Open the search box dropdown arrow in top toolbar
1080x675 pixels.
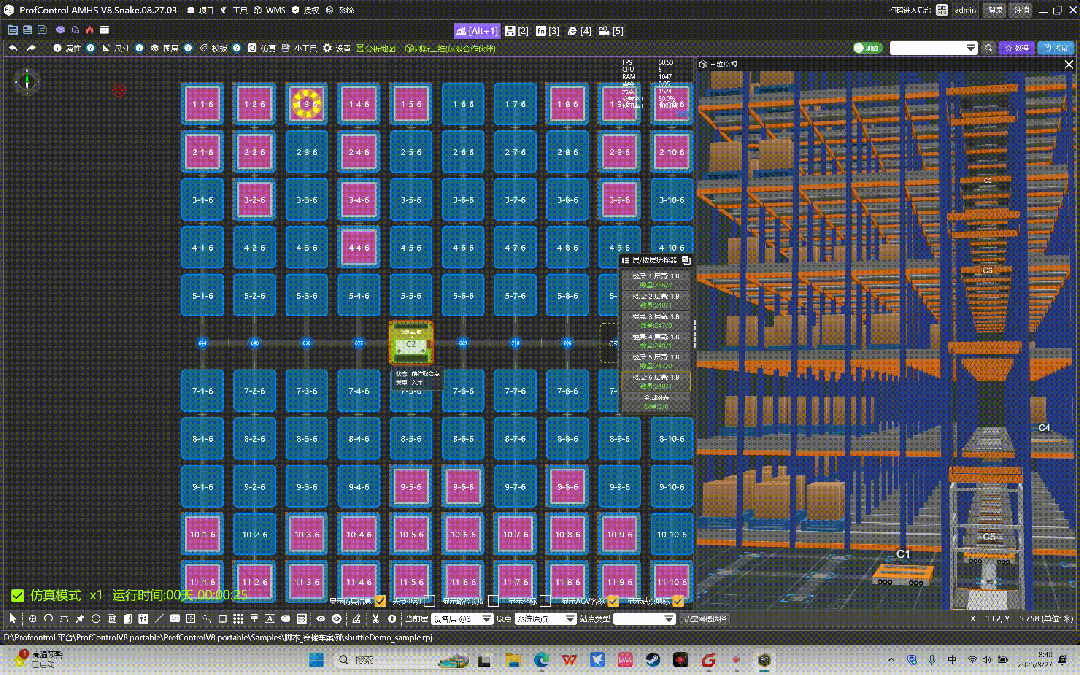(x=970, y=48)
